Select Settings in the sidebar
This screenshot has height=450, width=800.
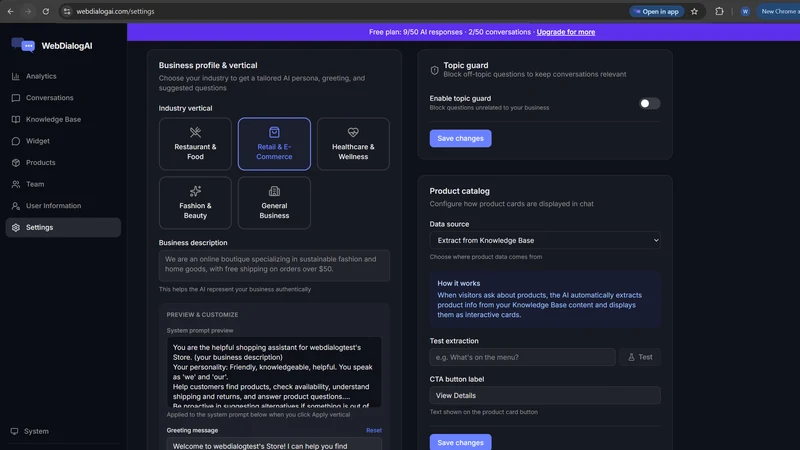coord(63,228)
